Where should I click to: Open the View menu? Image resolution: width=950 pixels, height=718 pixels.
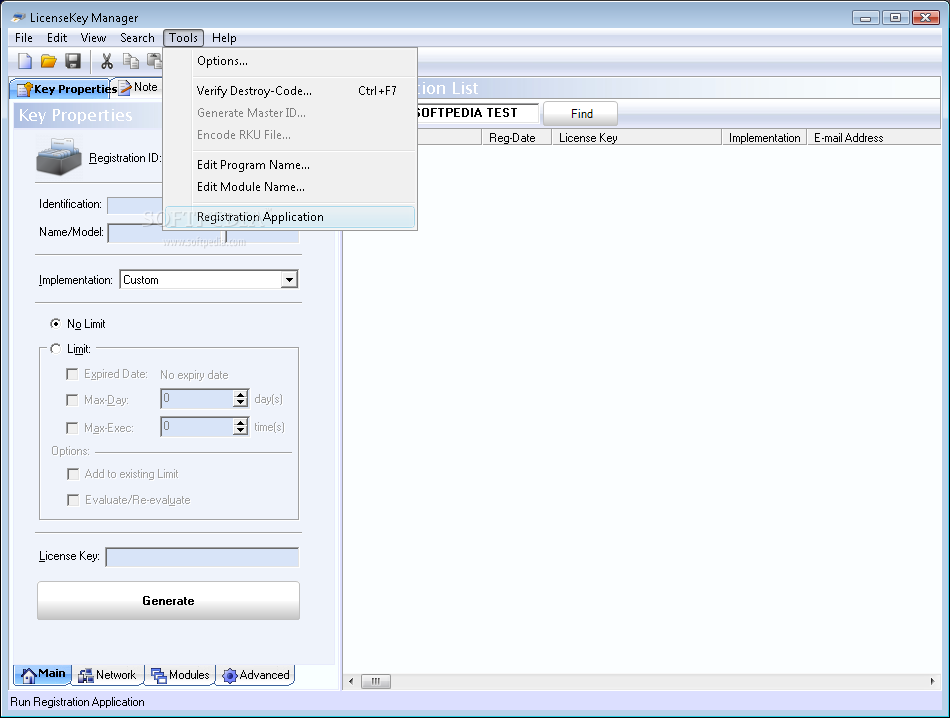pos(93,38)
